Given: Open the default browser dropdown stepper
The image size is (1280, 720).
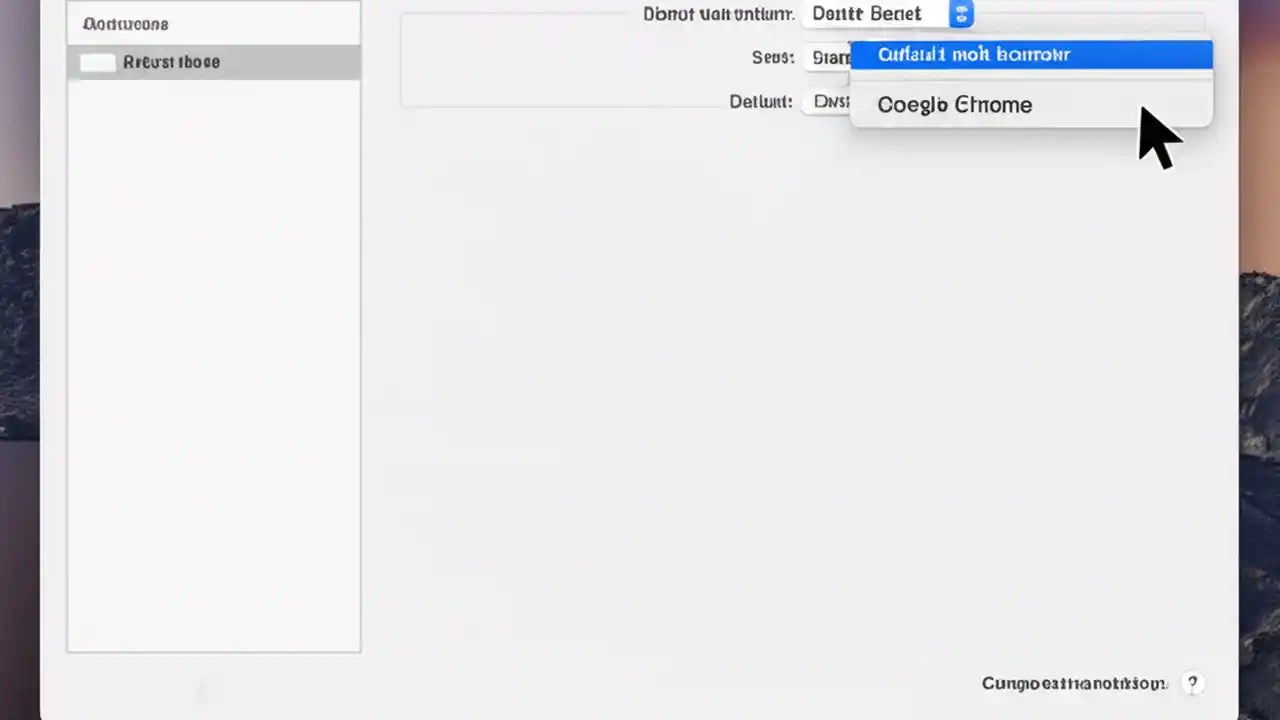Looking at the screenshot, I should click(x=960, y=13).
